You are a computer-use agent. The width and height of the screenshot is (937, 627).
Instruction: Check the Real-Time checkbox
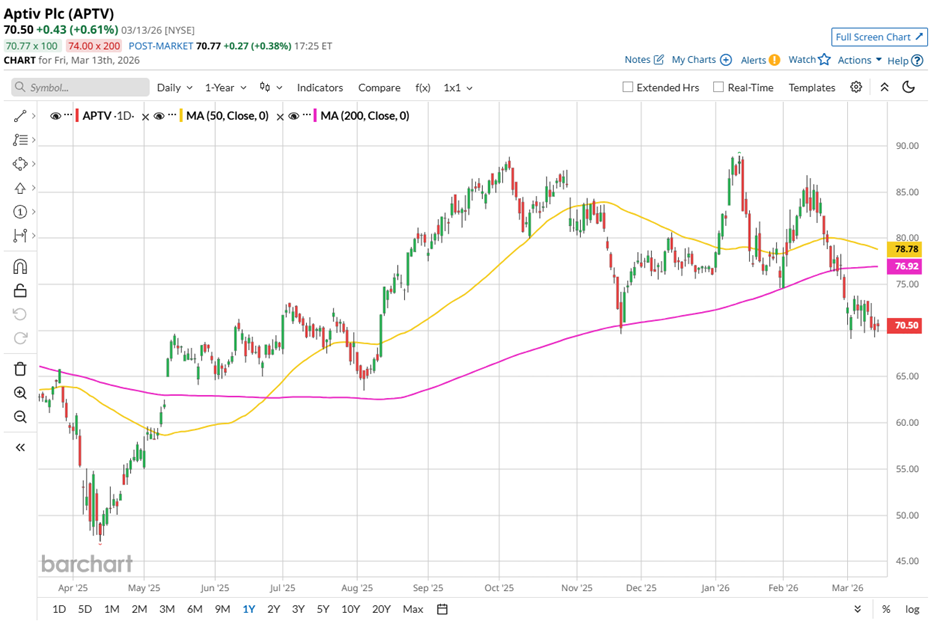718,87
